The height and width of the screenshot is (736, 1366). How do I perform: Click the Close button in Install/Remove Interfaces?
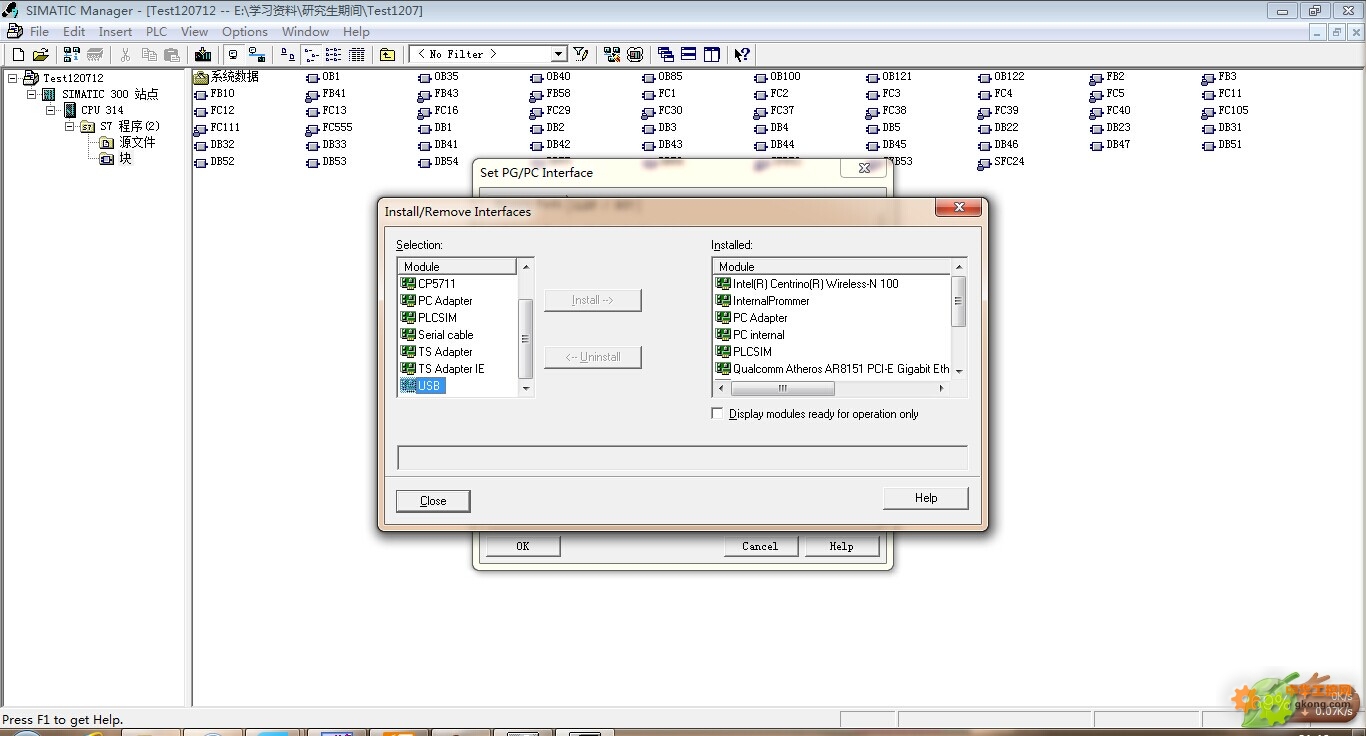tap(433, 501)
